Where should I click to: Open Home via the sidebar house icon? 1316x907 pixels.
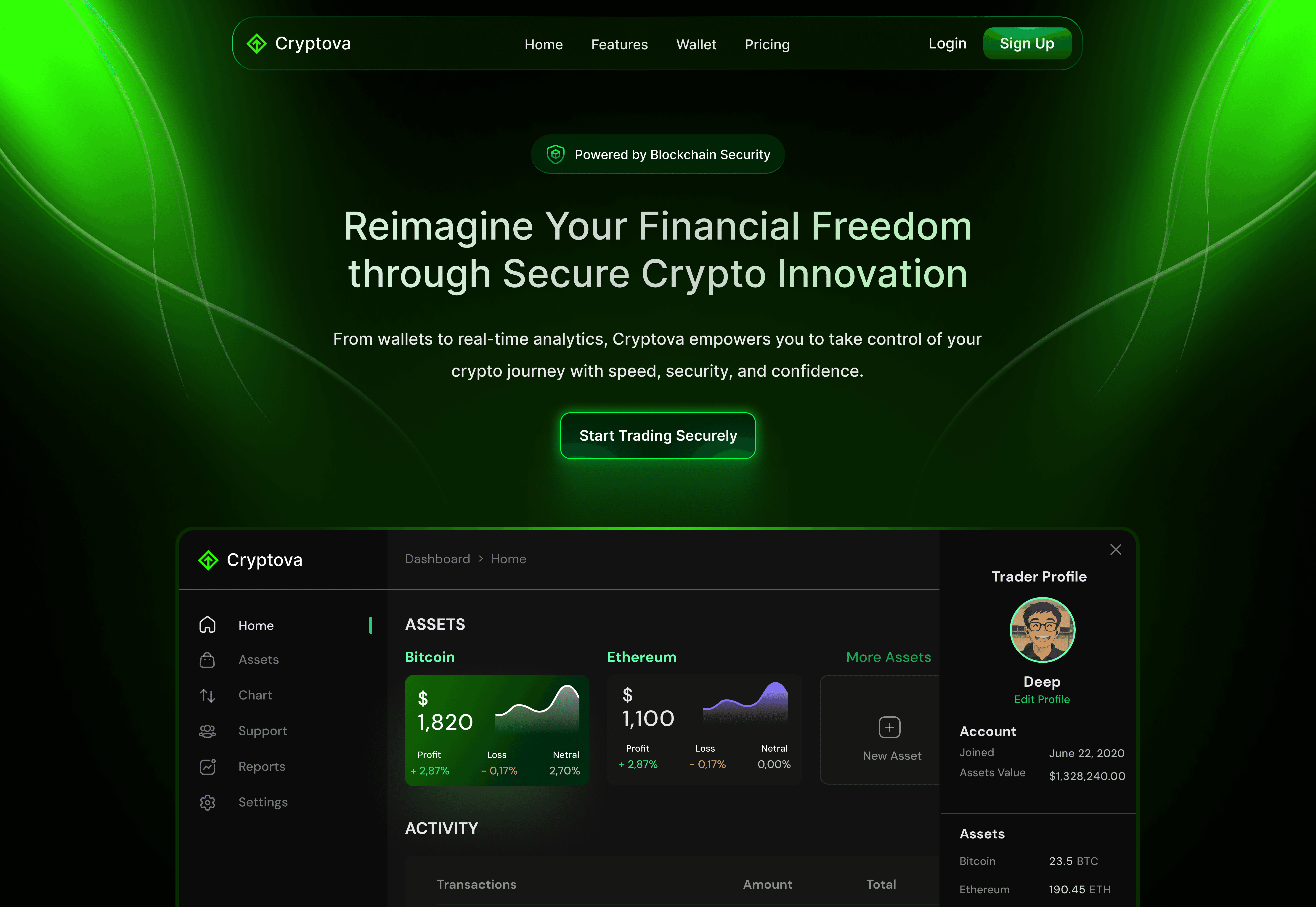click(x=207, y=624)
